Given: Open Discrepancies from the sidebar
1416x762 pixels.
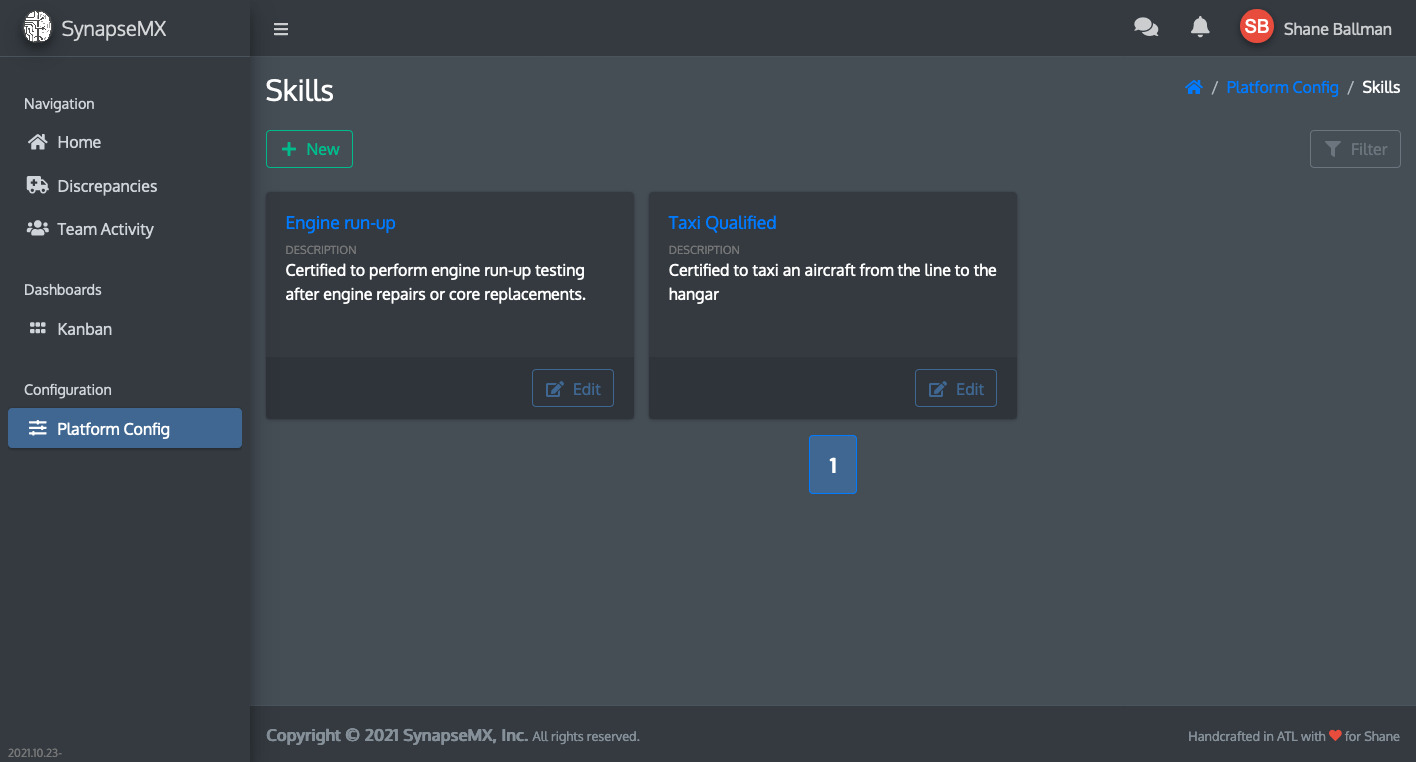Looking at the screenshot, I should pos(106,186).
